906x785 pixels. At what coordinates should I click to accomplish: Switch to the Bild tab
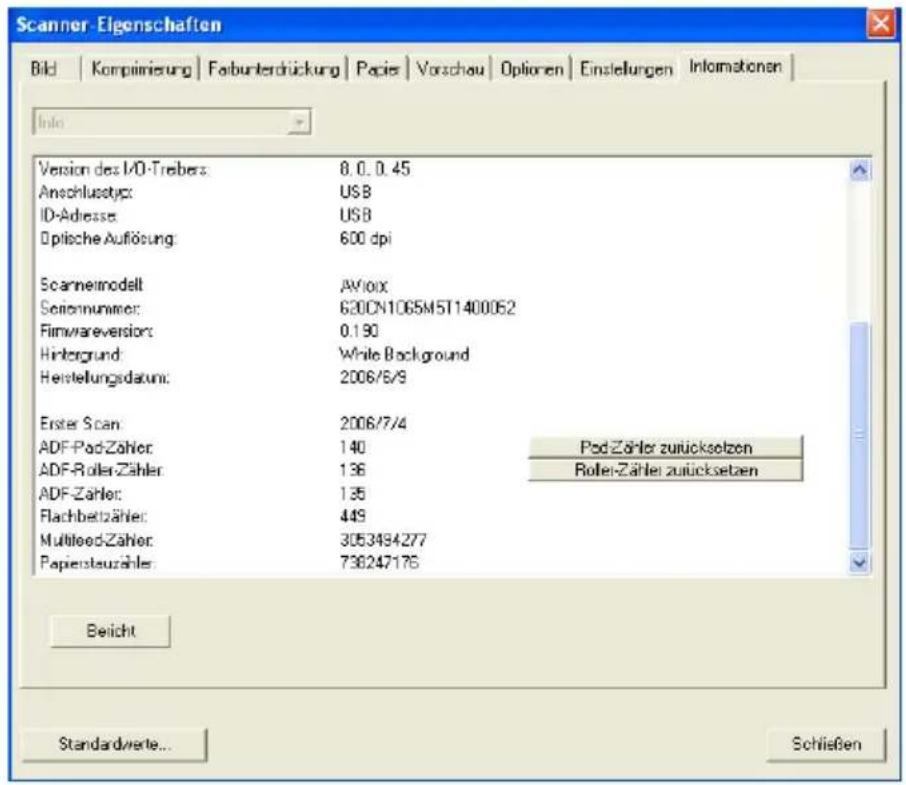point(43,69)
